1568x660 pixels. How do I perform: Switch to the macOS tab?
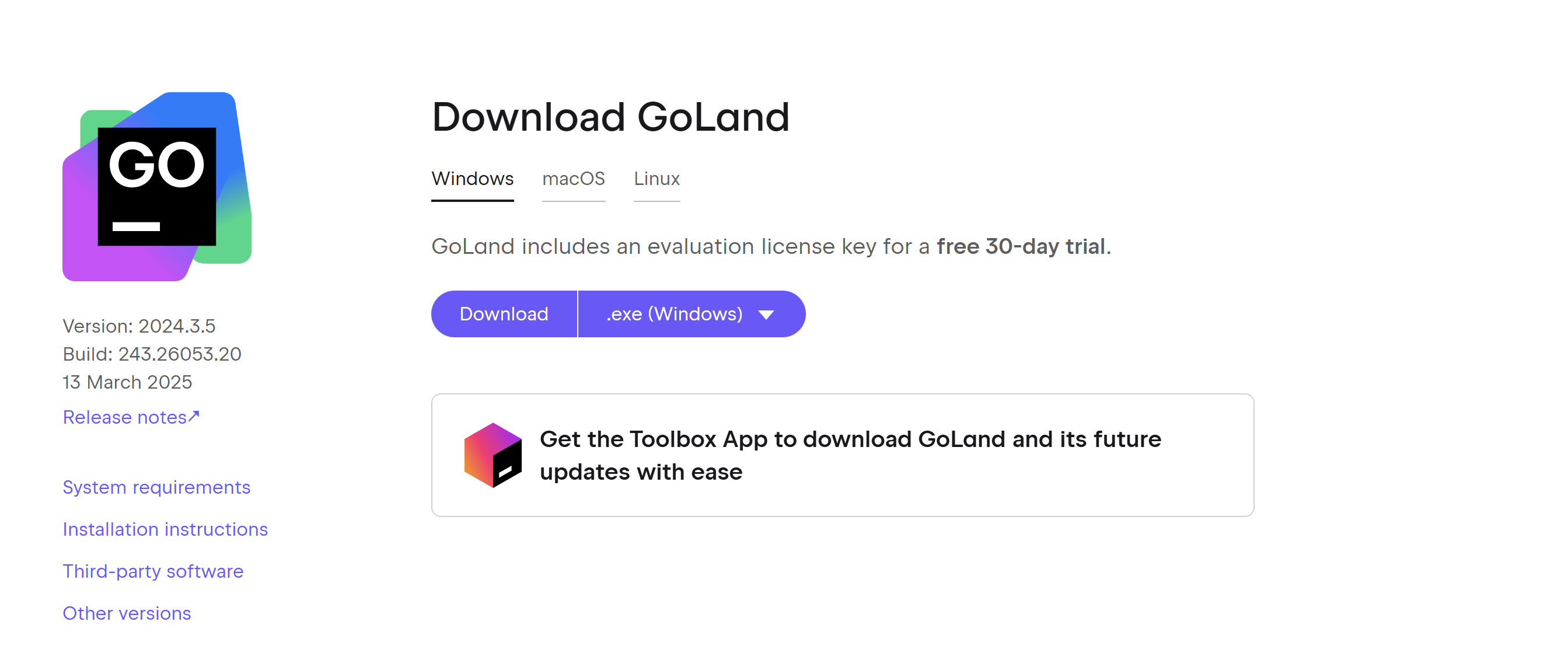click(x=574, y=179)
